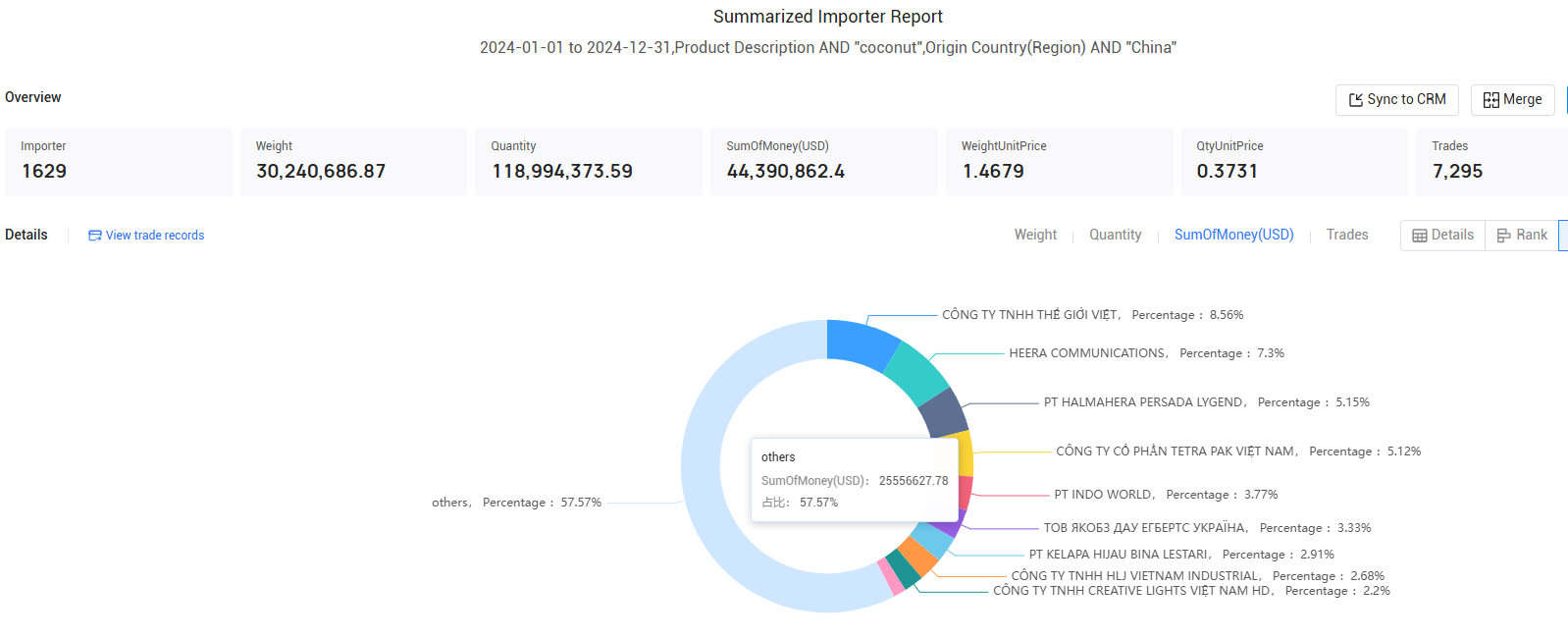
Task: Switch to the Quantity metric tab
Action: (x=1115, y=235)
